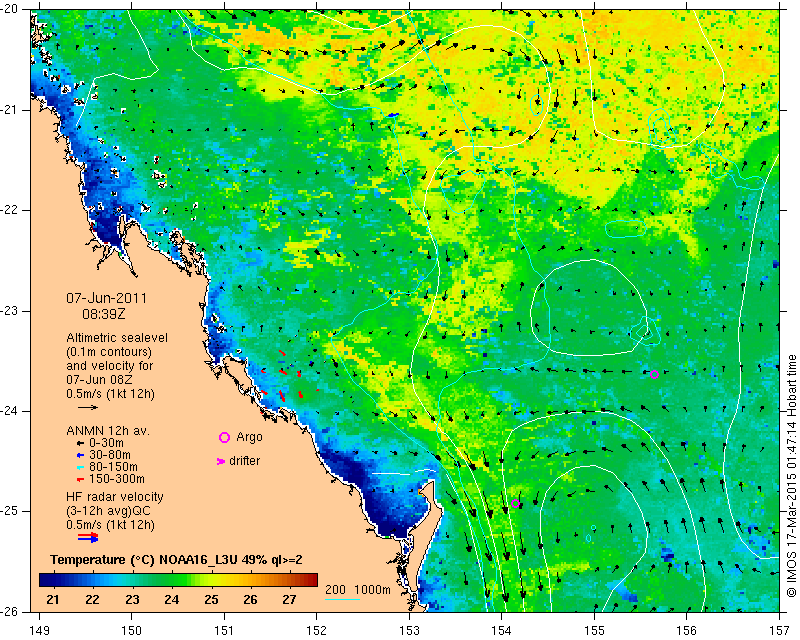The image size is (800, 640).
Task: Click the latitude axis label -25
Action: pos(9,511)
